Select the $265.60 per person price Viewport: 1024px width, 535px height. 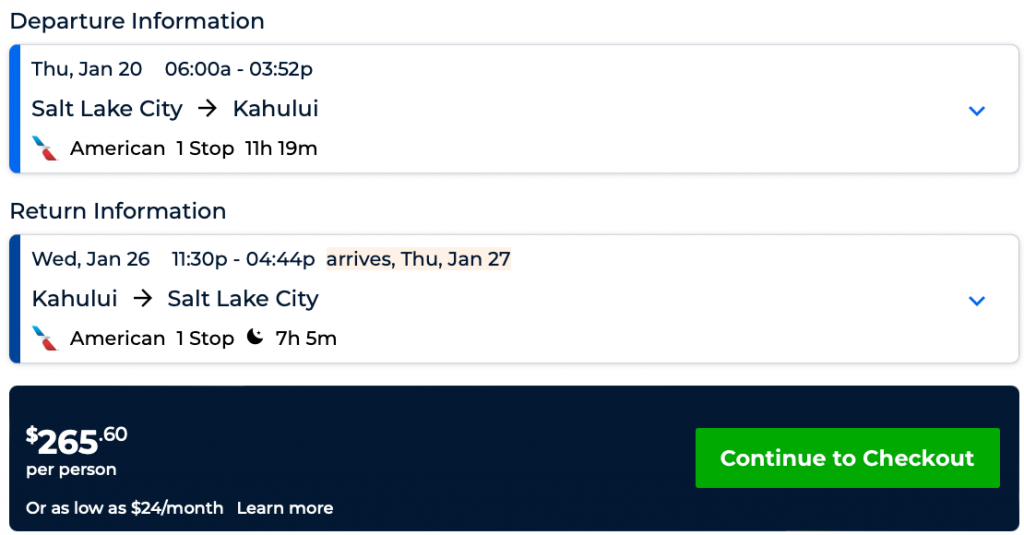pyautogui.click(x=77, y=441)
